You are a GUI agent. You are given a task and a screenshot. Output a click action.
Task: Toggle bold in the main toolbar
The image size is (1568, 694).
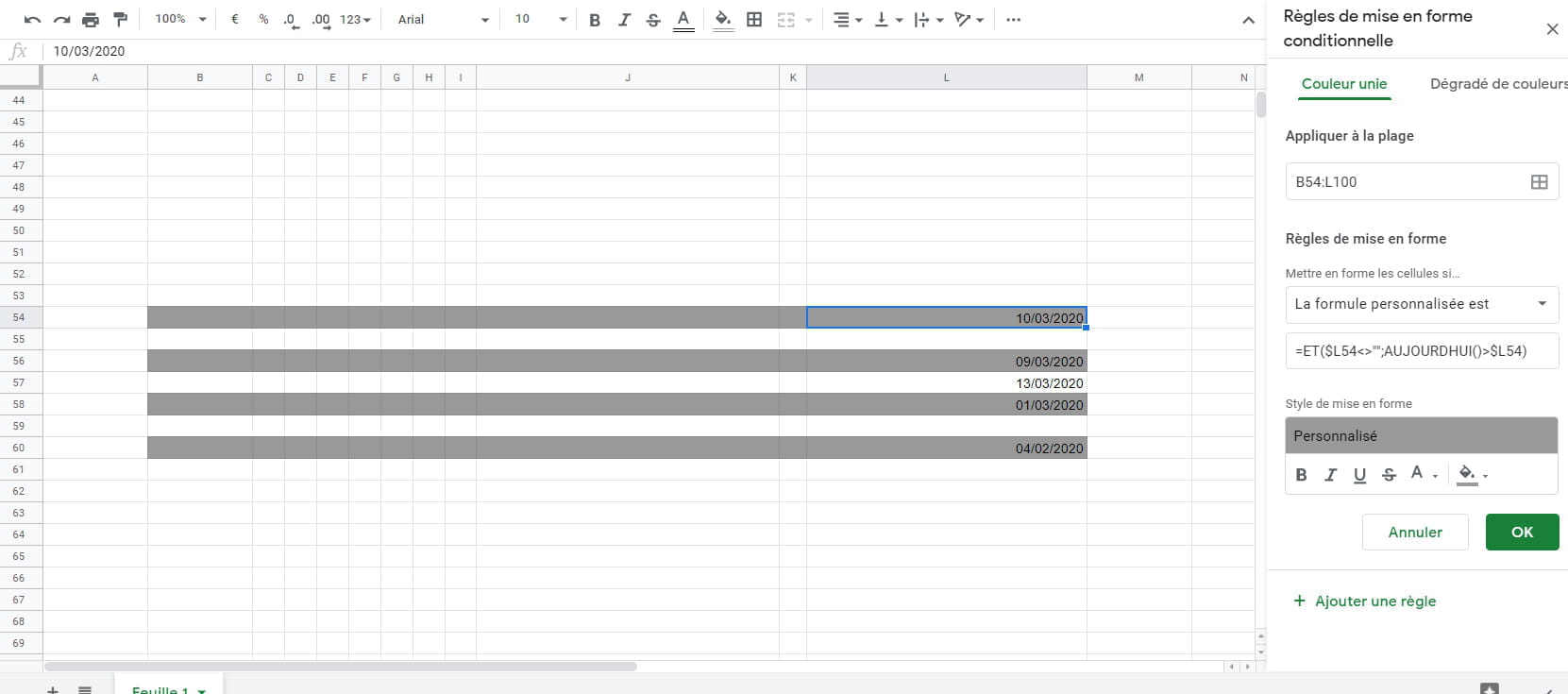tap(595, 20)
